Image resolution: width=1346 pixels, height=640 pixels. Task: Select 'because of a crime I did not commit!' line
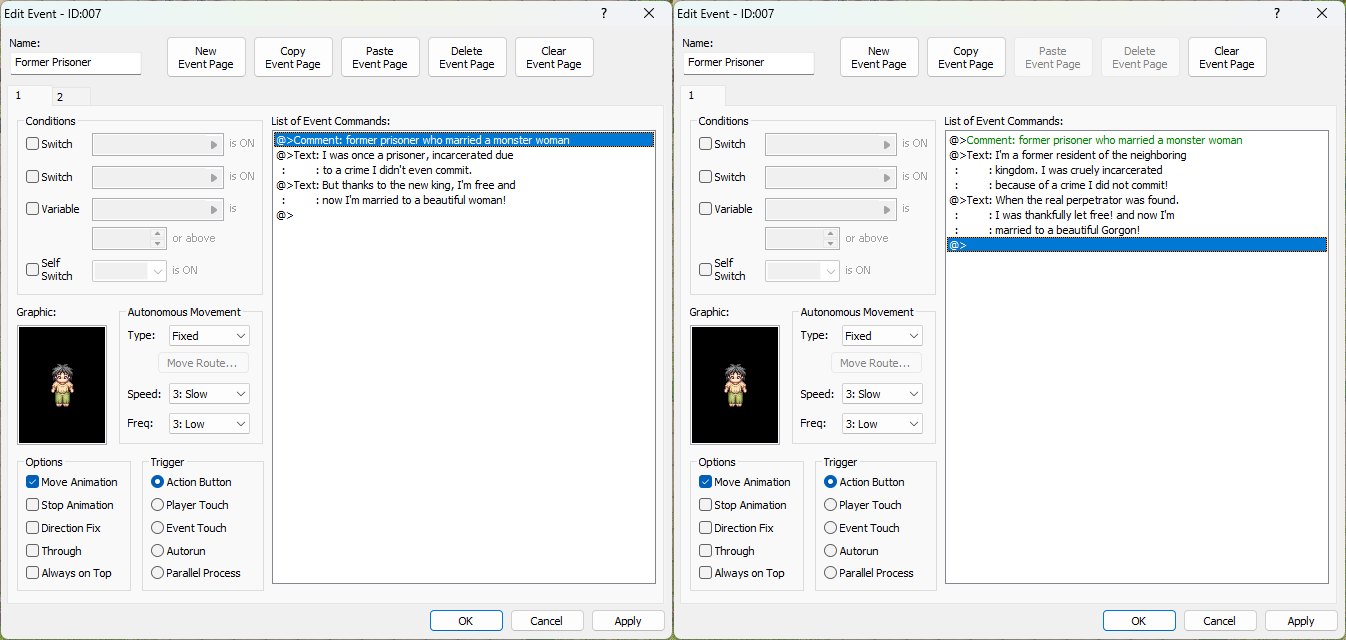(1137, 185)
